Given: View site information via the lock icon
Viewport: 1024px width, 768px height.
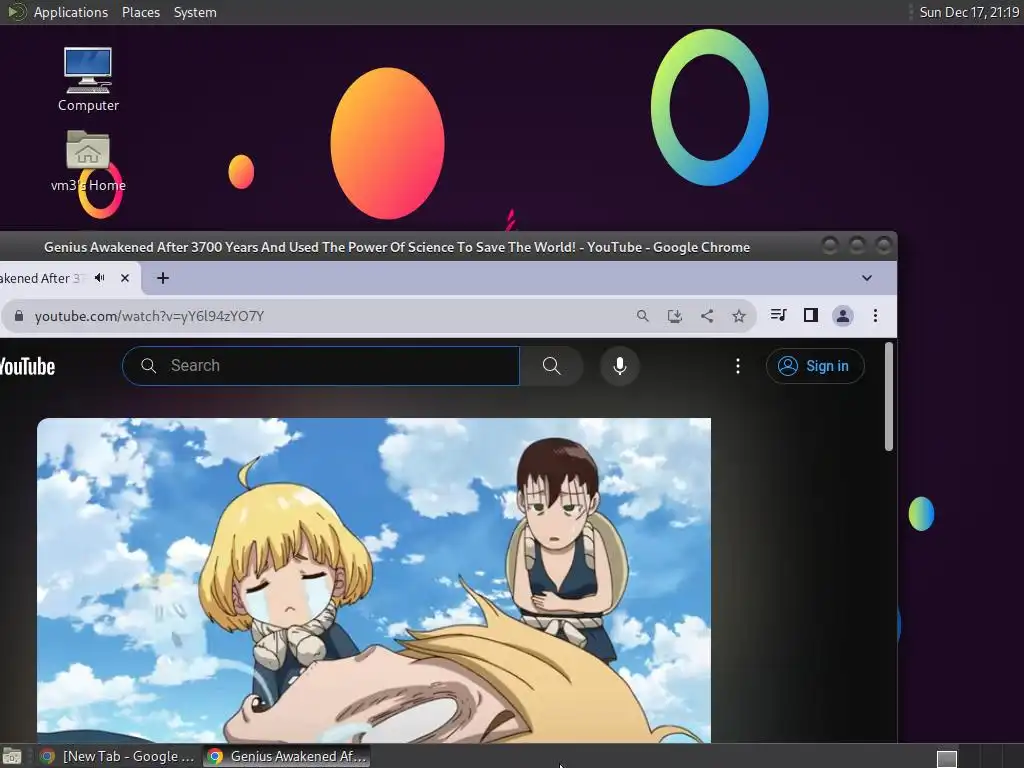Looking at the screenshot, I should point(19,316).
